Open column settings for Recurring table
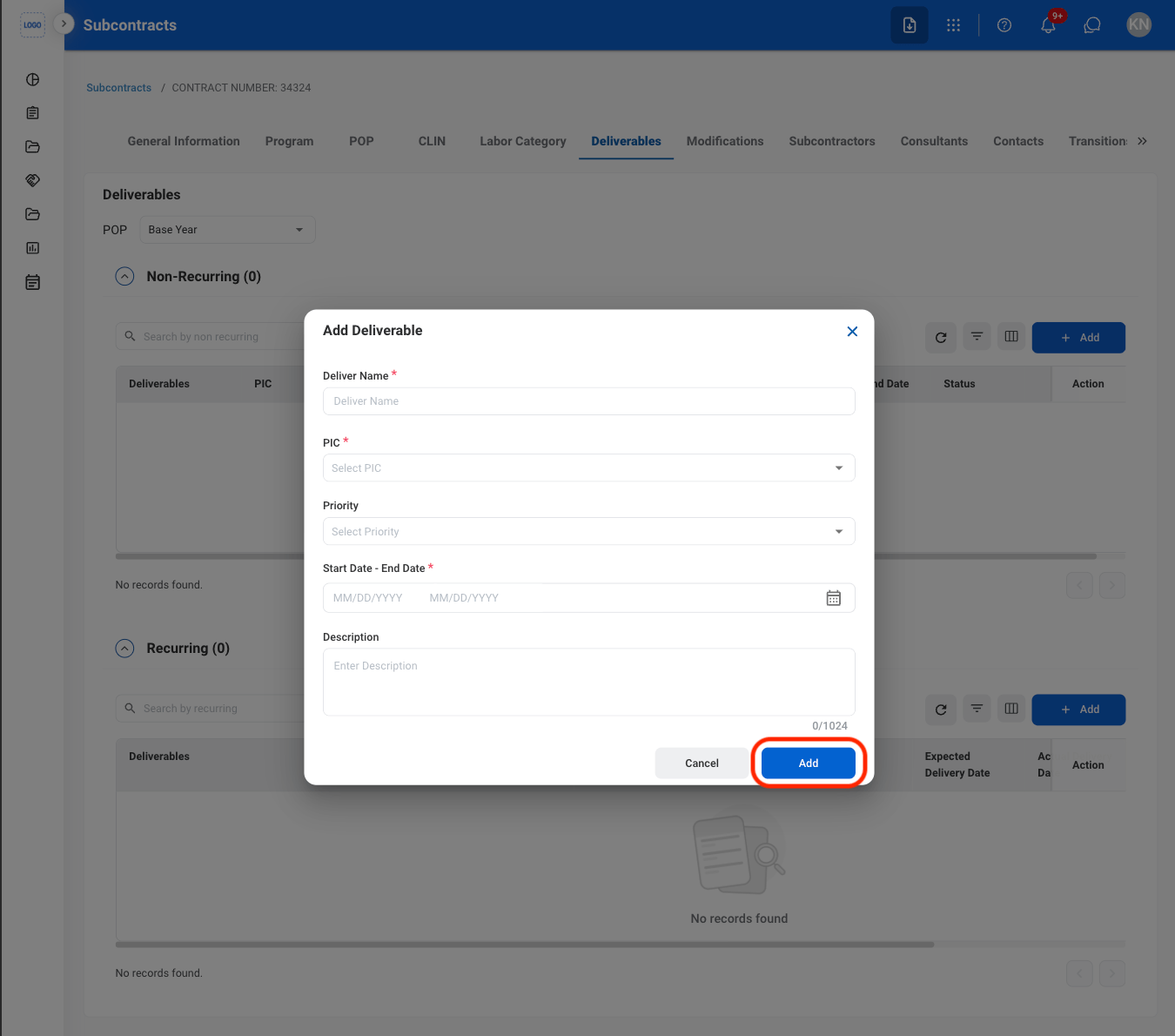 coord(1011,709)
